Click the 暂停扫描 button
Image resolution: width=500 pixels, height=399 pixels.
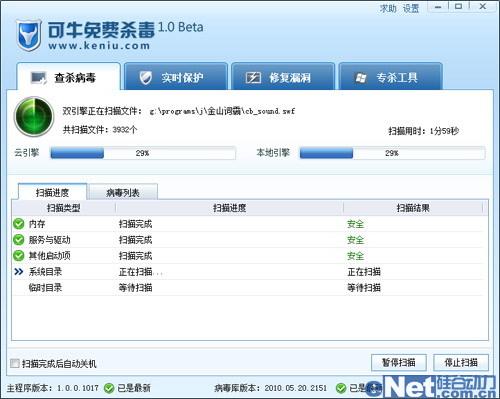click(399, 362)
